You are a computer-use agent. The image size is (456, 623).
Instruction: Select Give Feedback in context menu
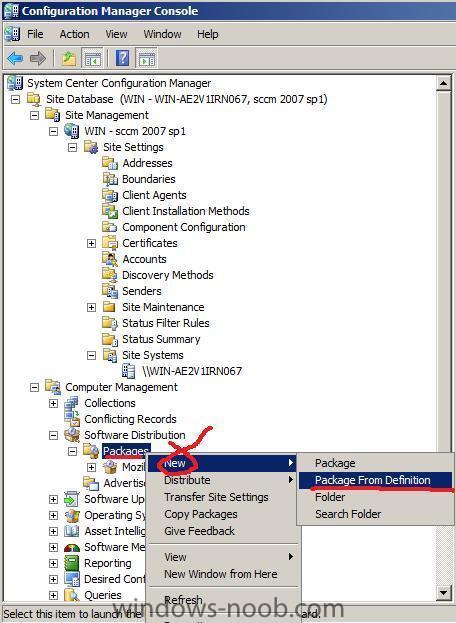tap(222, 531)
